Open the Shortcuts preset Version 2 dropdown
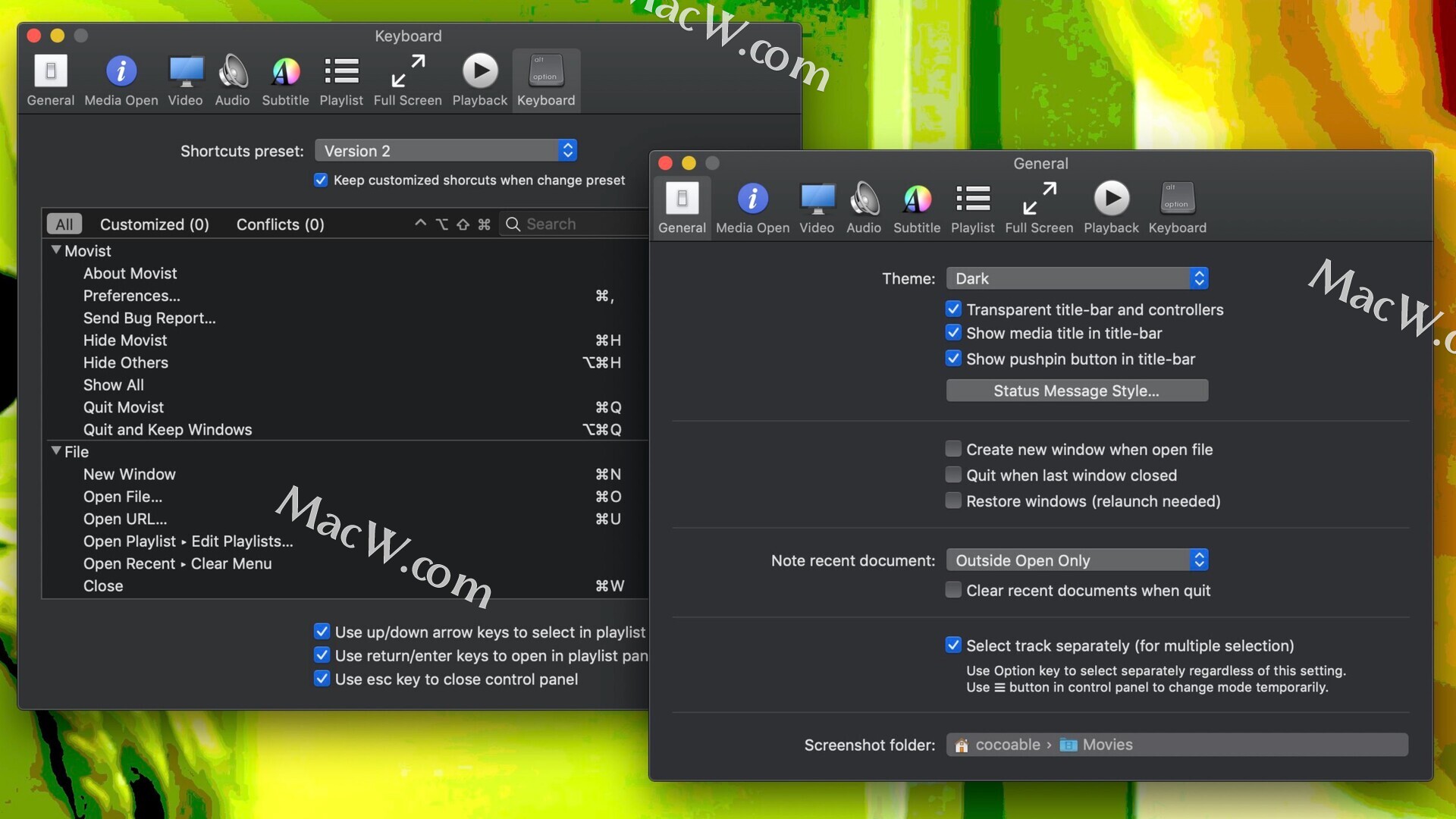1456x819 pixels. tap(446, 151)
